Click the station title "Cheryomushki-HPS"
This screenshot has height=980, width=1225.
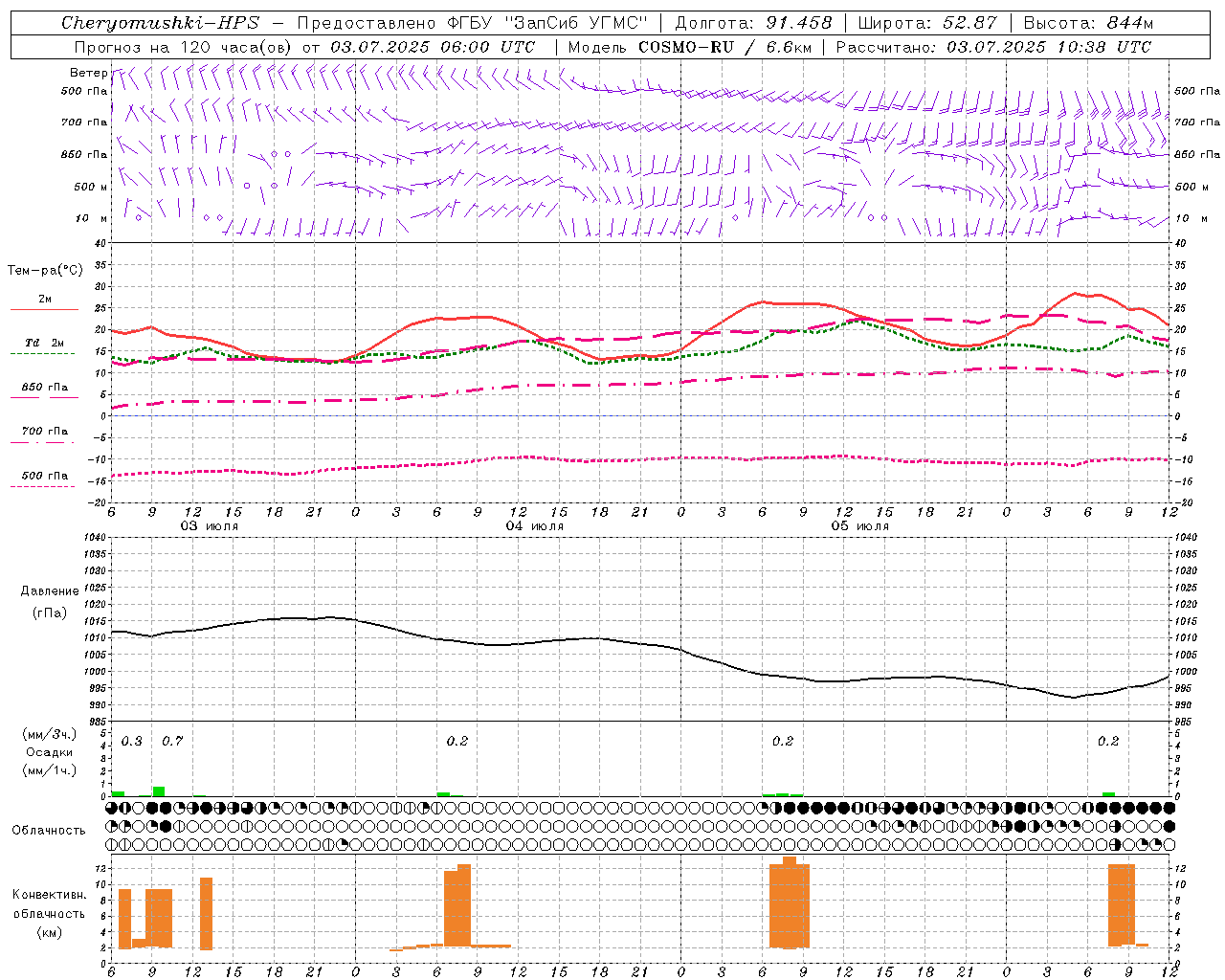(x=160, y=23)
